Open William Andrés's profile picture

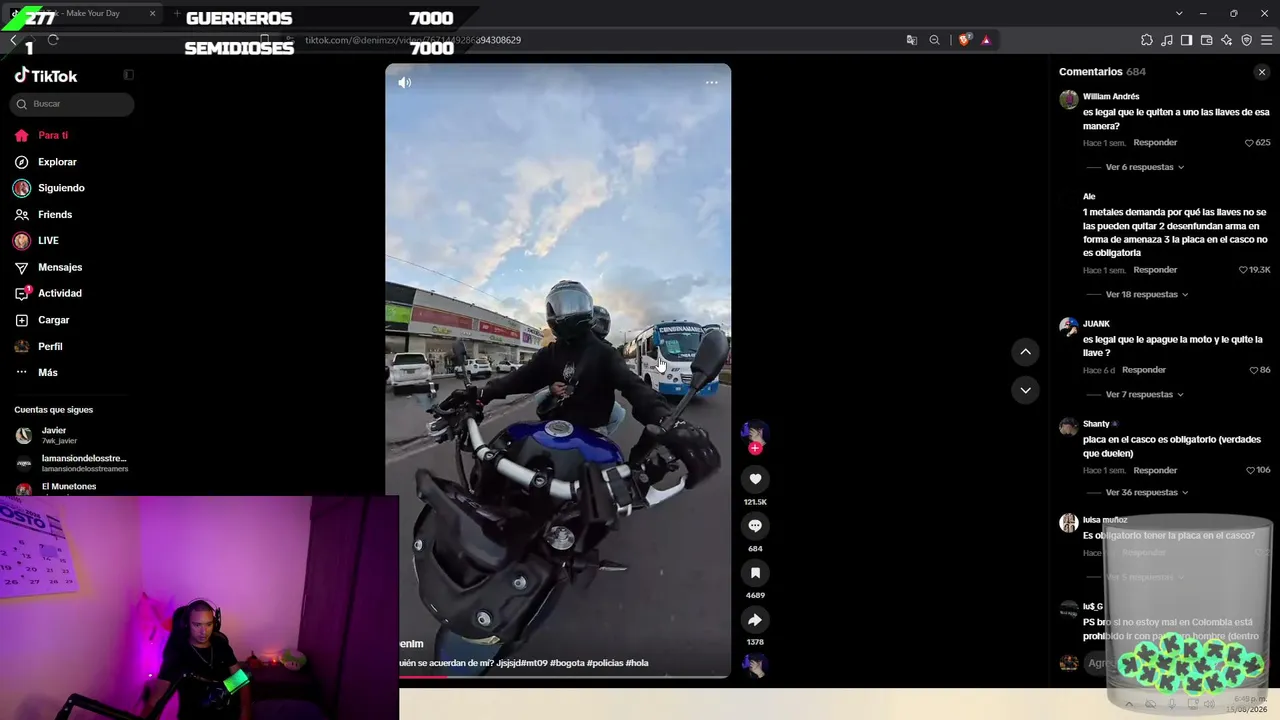[x=1069, y=99]
